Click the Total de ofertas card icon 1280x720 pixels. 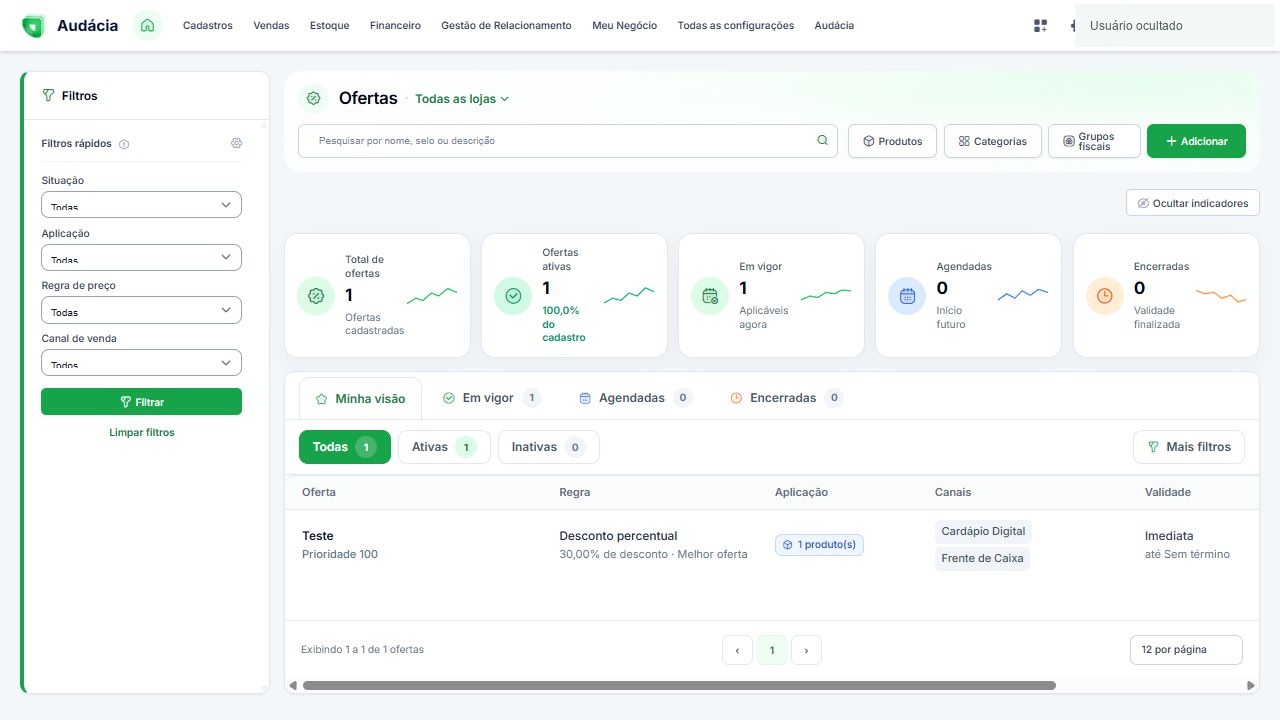316,296
